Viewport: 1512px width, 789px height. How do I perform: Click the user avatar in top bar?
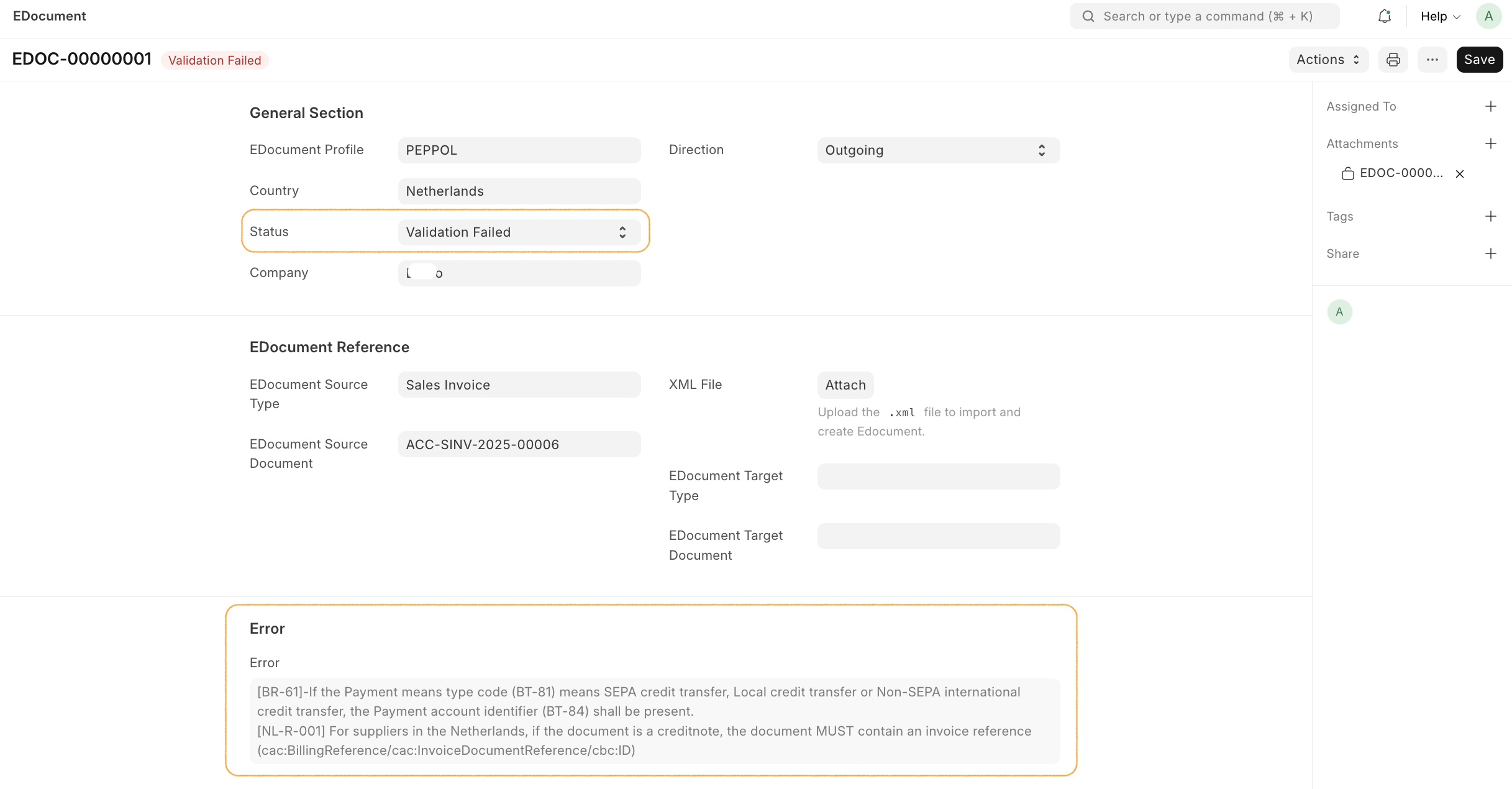point(1488,16)
